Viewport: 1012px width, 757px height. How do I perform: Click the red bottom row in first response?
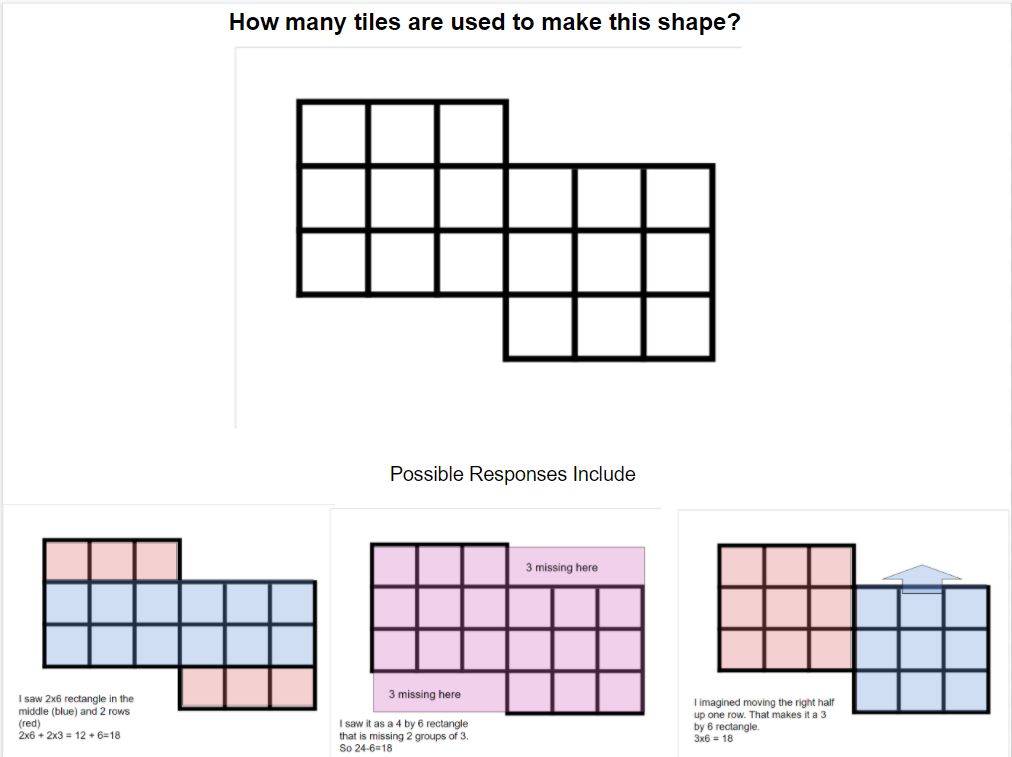click(x=248, y=688)
